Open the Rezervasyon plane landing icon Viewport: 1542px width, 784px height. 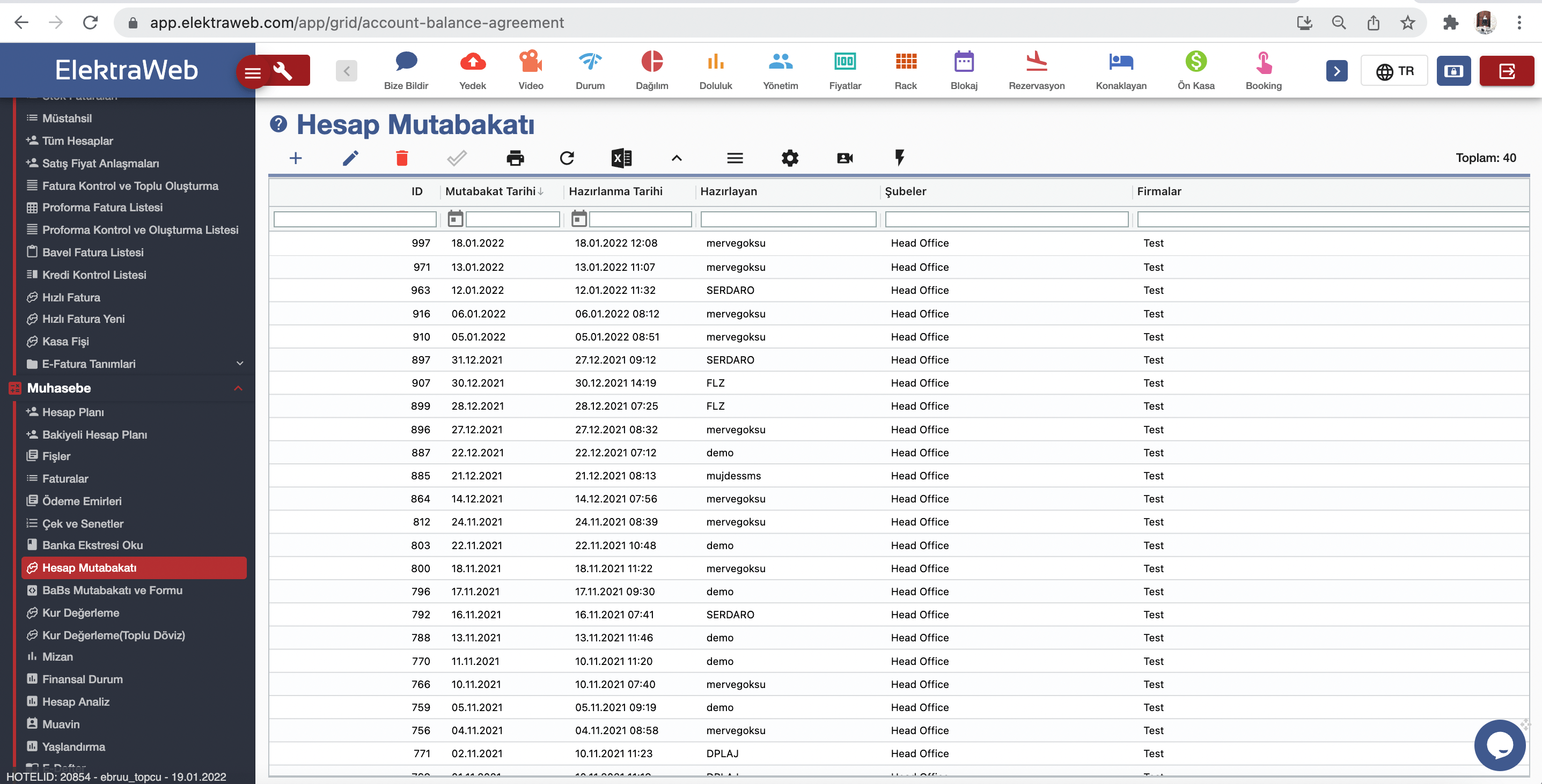1036,62
